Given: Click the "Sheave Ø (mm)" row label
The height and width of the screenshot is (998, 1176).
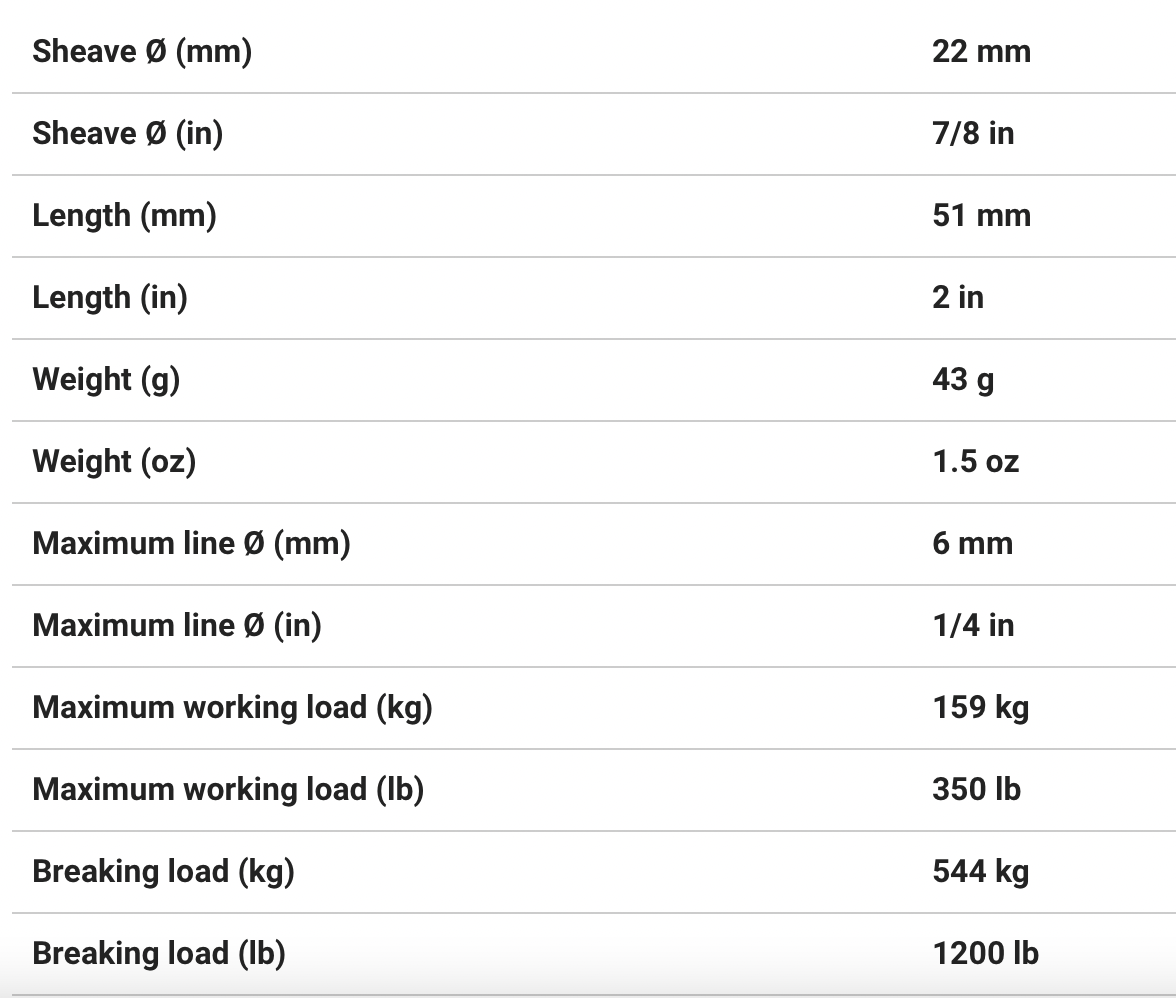Looking at the screenshot, I should pyautogui.click(x=142, y=51).
